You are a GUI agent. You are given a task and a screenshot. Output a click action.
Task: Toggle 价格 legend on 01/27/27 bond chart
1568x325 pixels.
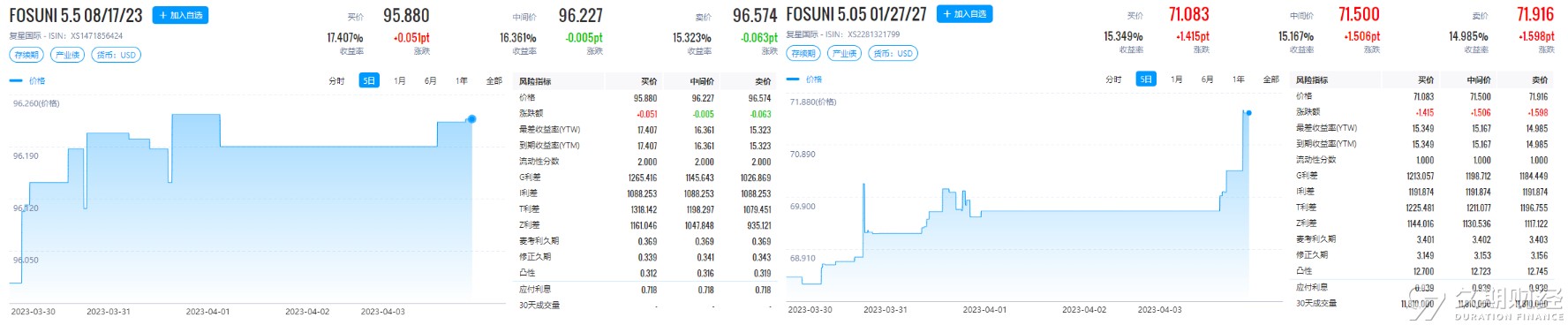(x=804, y=79)
